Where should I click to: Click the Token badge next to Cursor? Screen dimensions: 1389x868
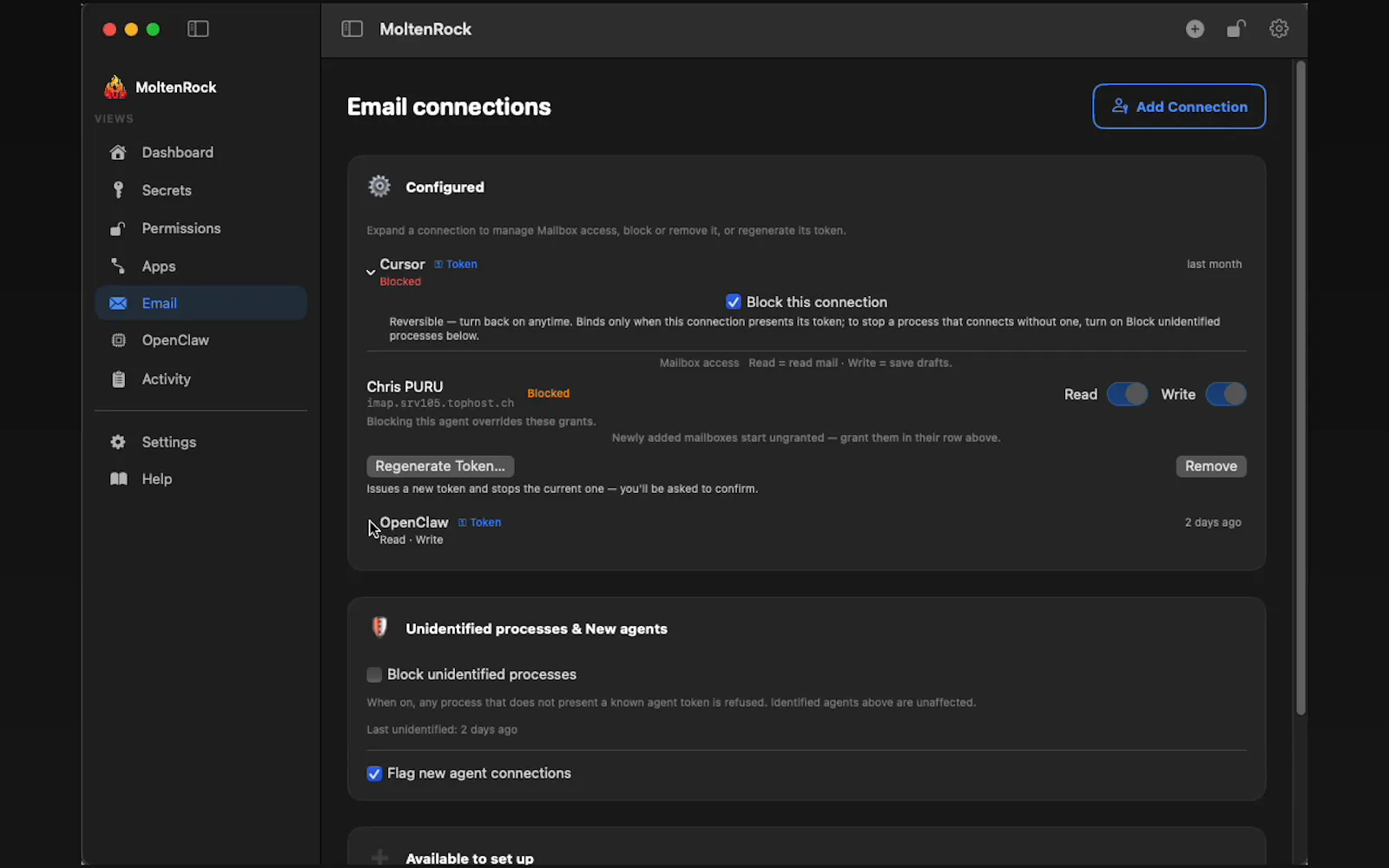pos(456,265)
